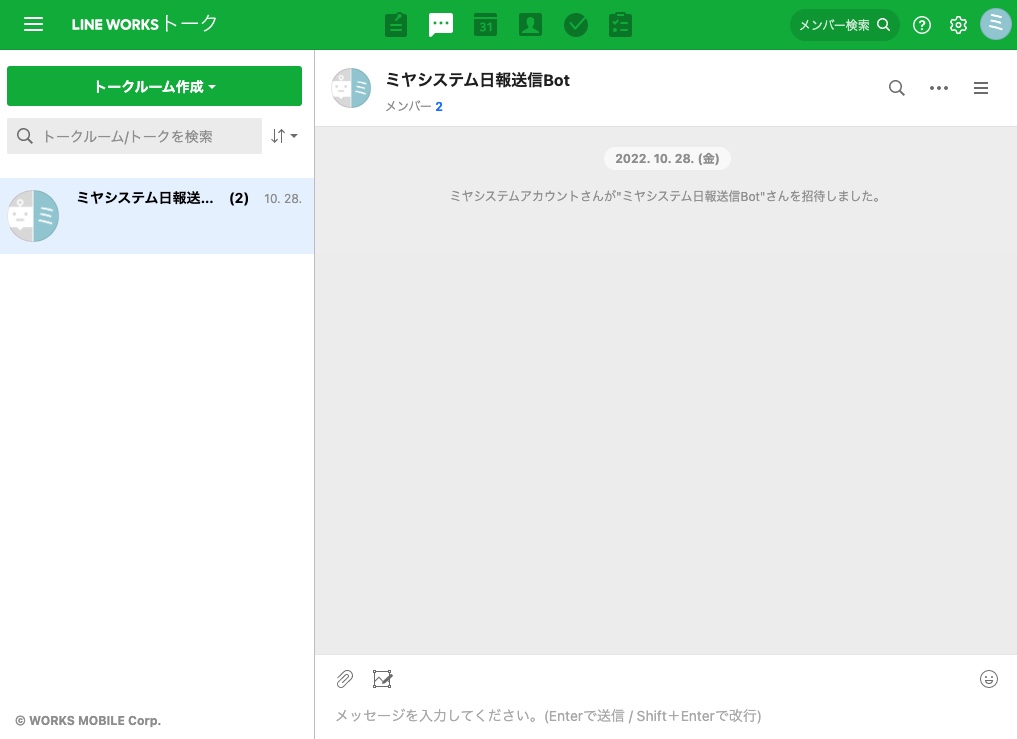Open the Tasks checkmark icon
The height and width of the screenshot is (739, 1017).
576,25
